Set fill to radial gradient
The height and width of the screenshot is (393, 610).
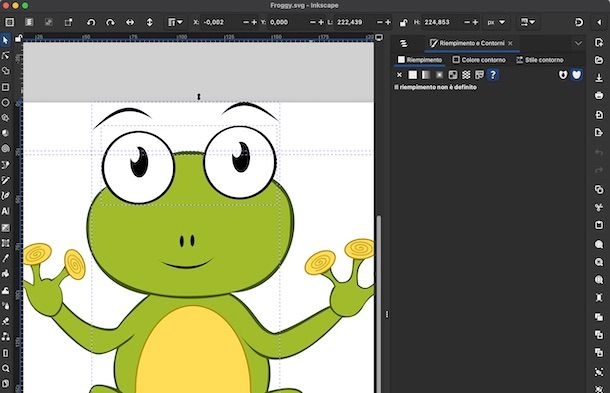pos(439,75)
